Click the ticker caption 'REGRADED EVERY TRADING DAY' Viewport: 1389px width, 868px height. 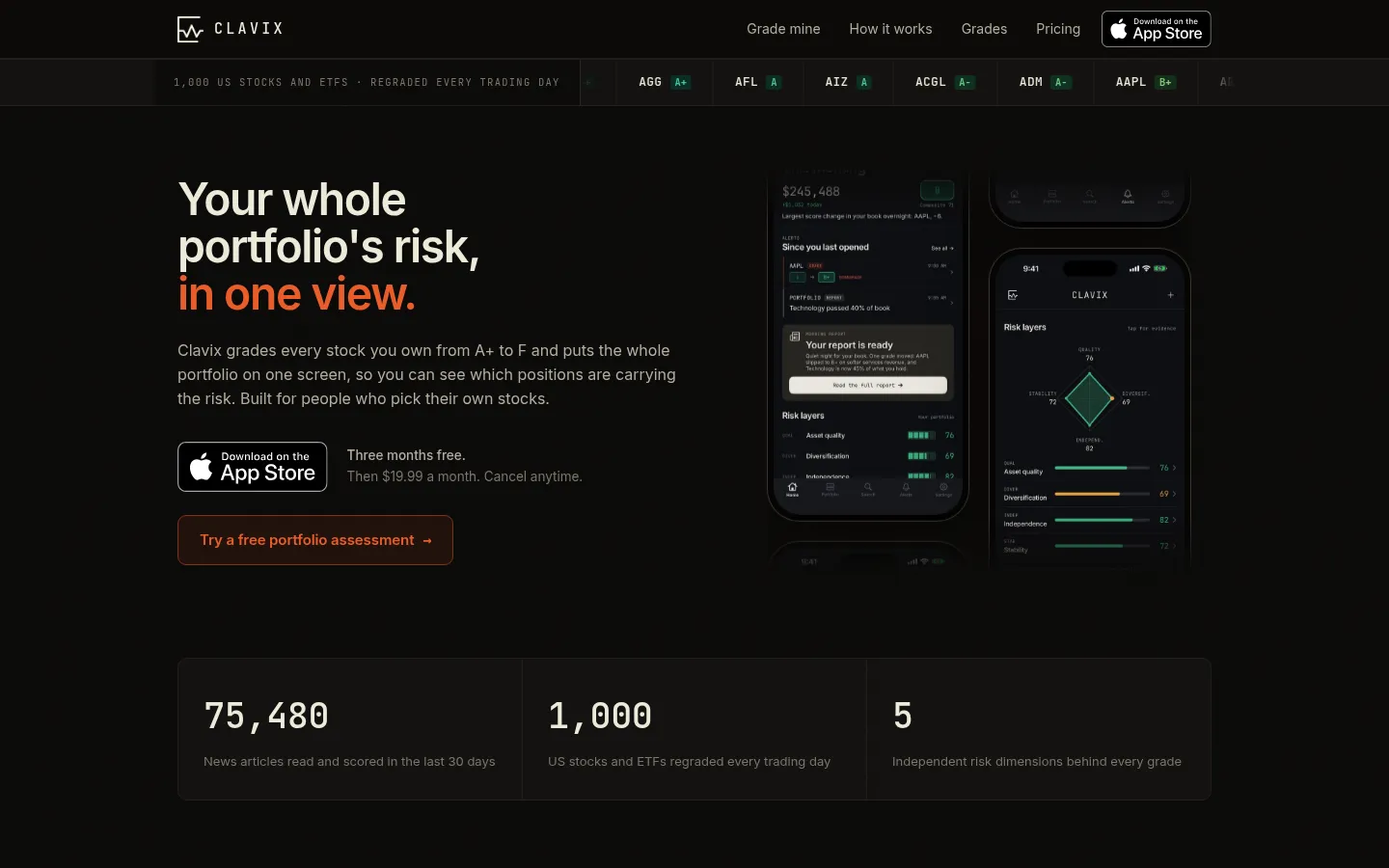click(x=465, y=82)
